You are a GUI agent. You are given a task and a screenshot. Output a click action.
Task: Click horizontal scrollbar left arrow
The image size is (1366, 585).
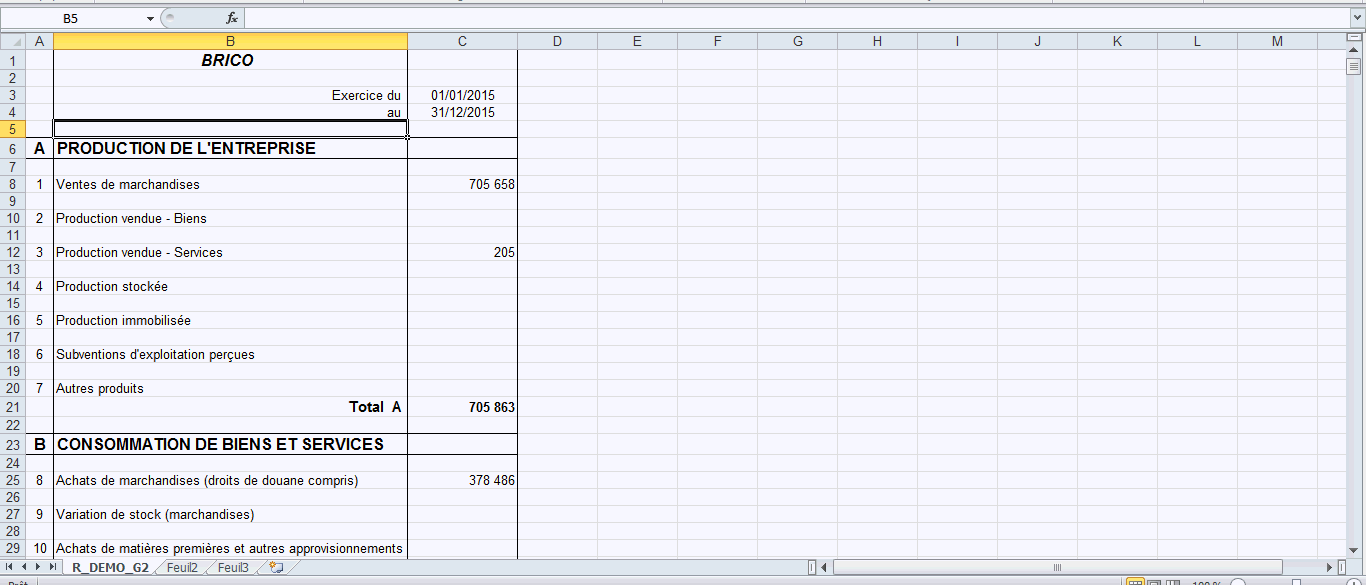(x=825, y=568)
